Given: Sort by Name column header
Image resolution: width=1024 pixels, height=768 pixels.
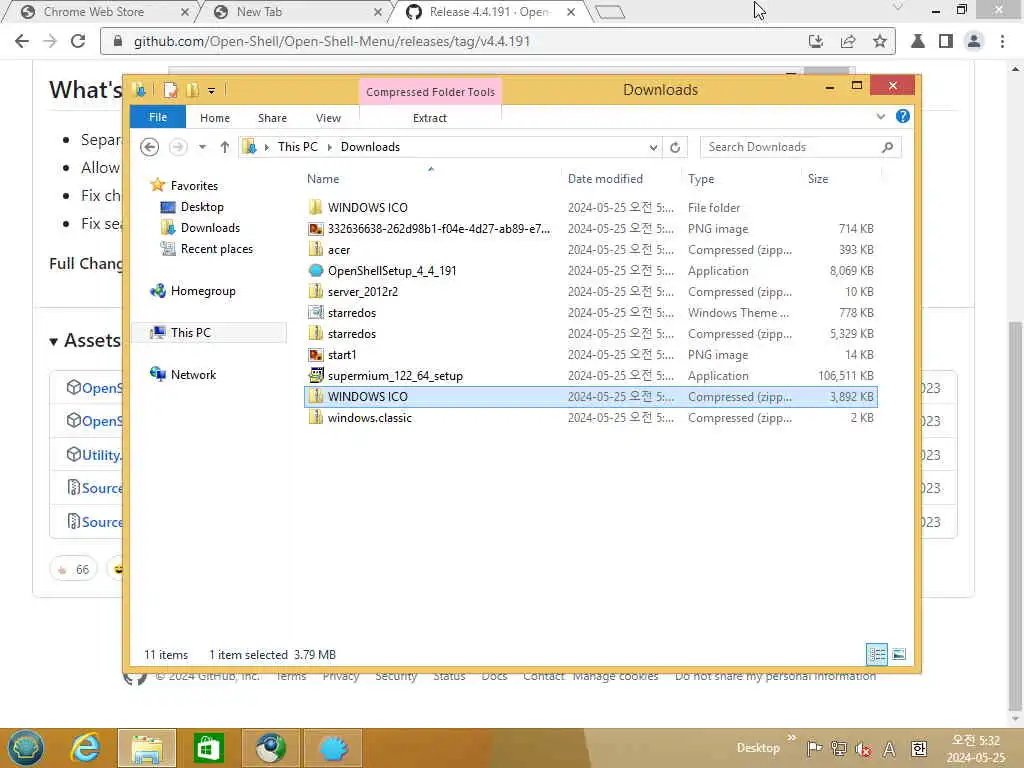Looking at the screenshot, I should [323, 178].
